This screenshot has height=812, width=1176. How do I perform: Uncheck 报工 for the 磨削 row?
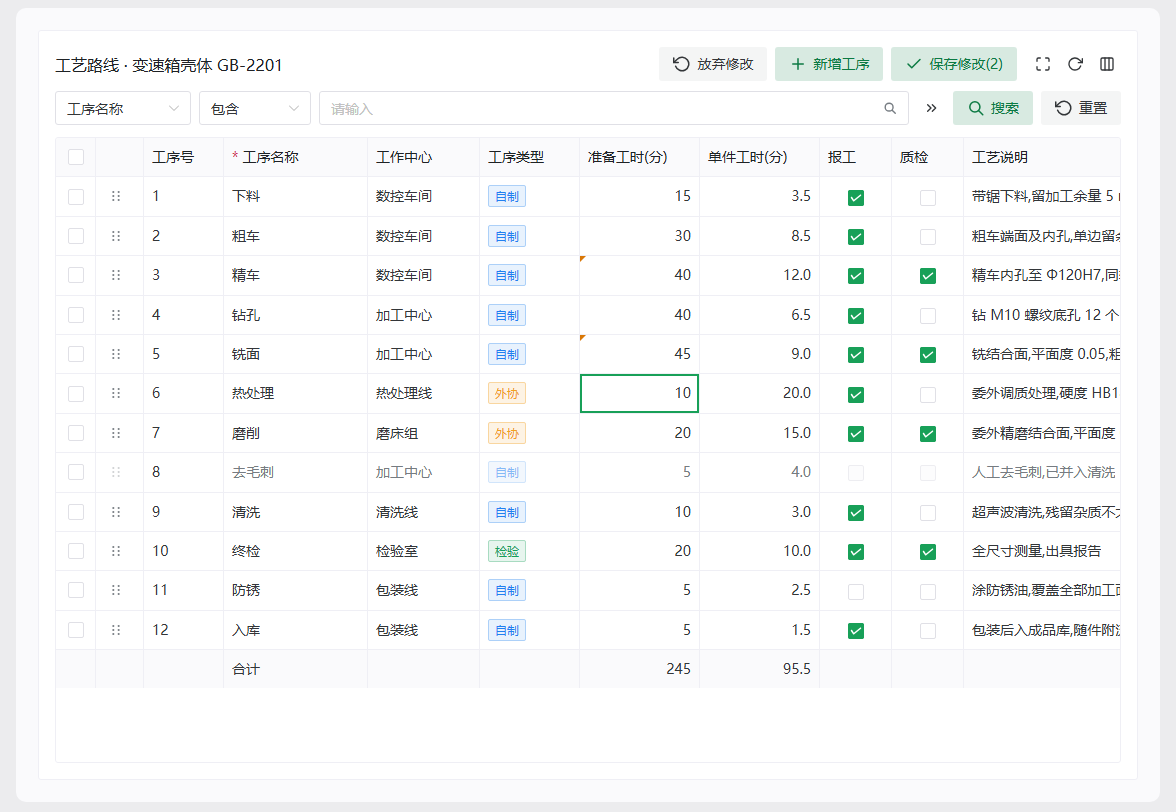[x=856, y=434]
